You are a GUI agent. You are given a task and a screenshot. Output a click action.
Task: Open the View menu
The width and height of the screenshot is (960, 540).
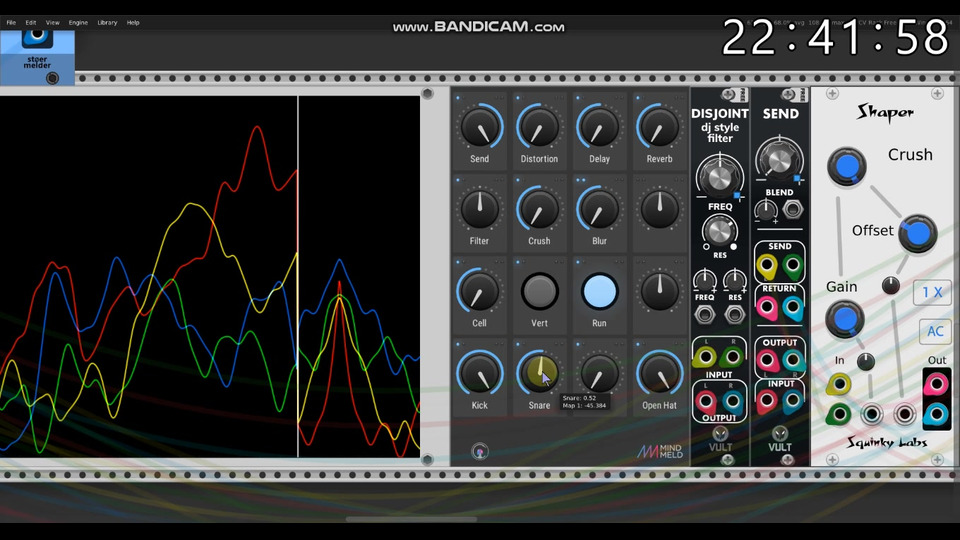point(53,23)
